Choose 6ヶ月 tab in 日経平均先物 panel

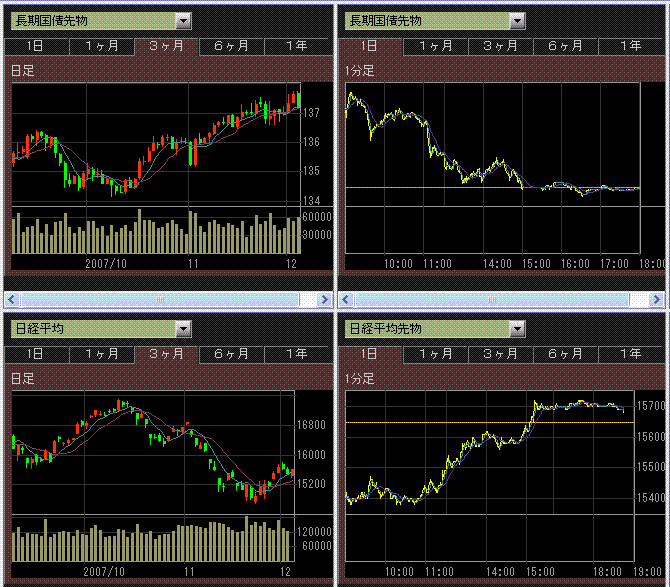click(x=565, y=354)
